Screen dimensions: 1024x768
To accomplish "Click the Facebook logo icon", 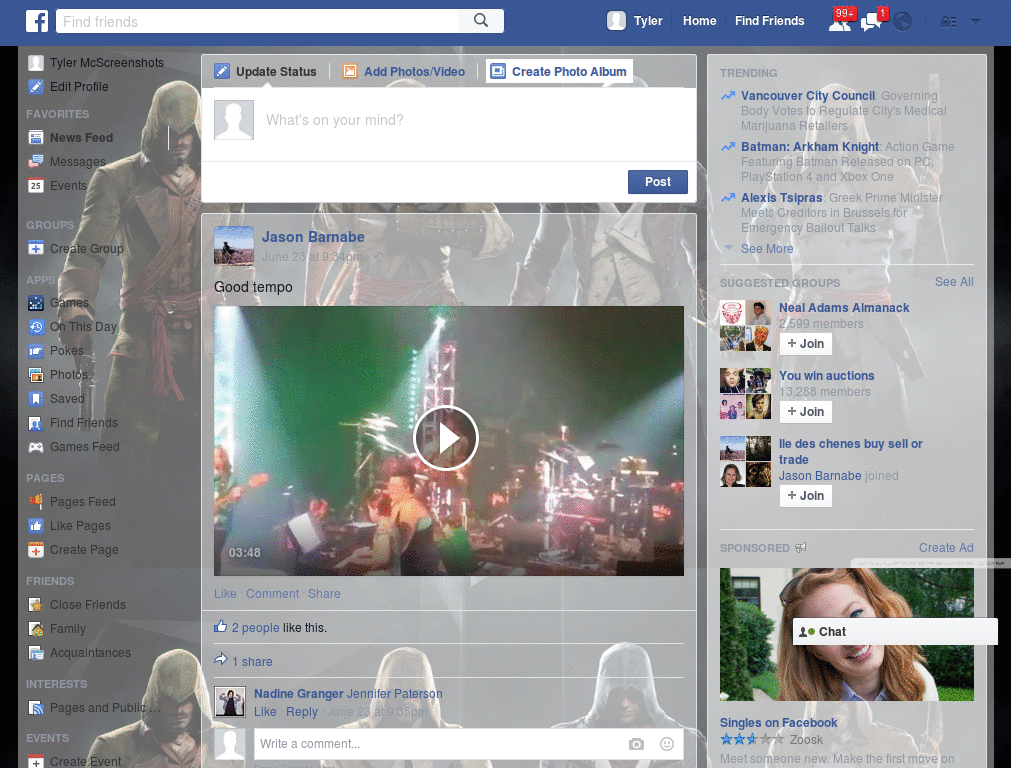I will click(37, 21).
